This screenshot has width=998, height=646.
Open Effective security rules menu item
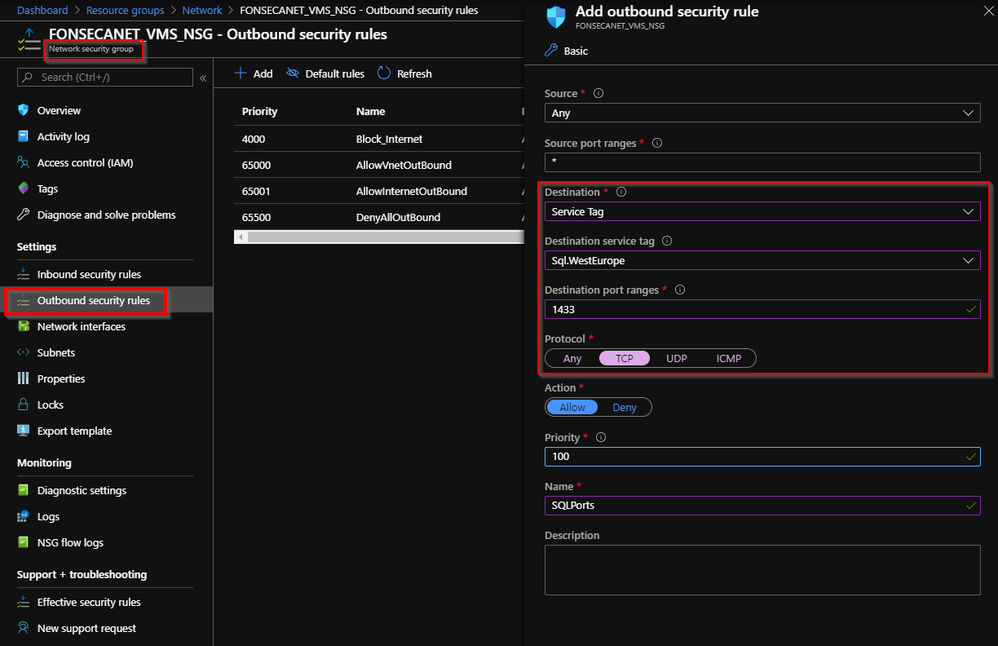(x=89, y=603)
